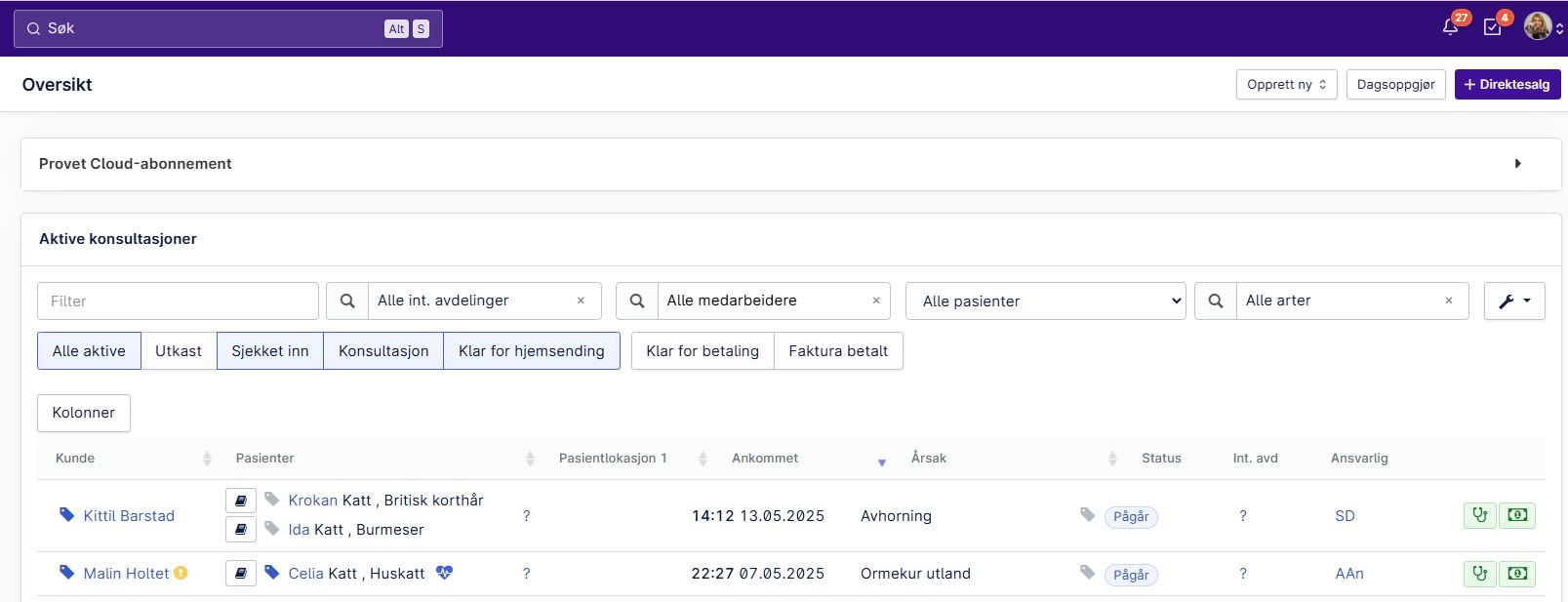The width and height of the screenshot is (1568, 602).
Task: Open customer Malin Holtet
Action: (126, 574)
